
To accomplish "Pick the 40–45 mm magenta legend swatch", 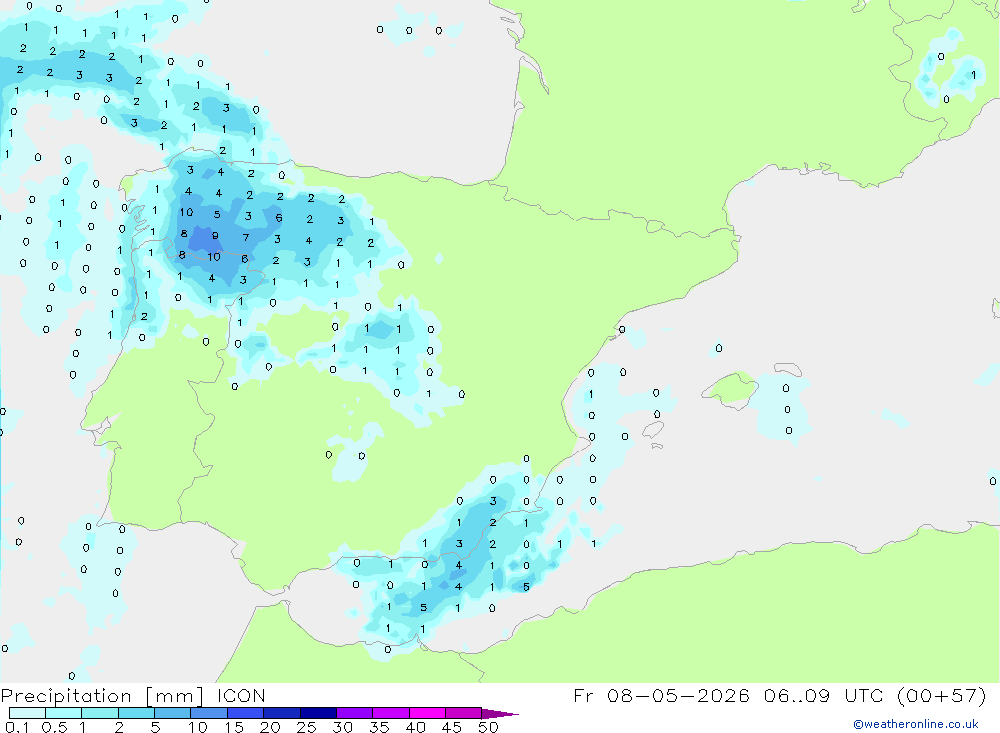I will (427, 713).
